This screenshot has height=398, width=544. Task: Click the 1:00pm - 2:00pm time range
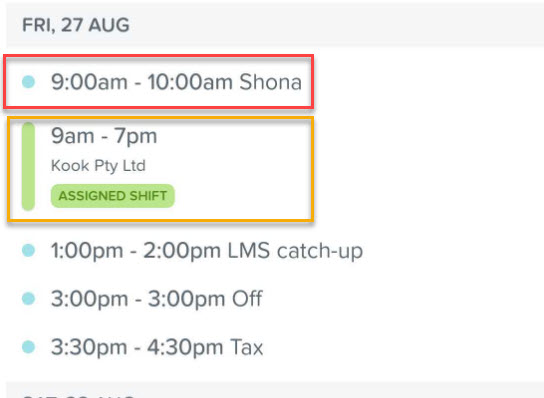pos(136,251)
